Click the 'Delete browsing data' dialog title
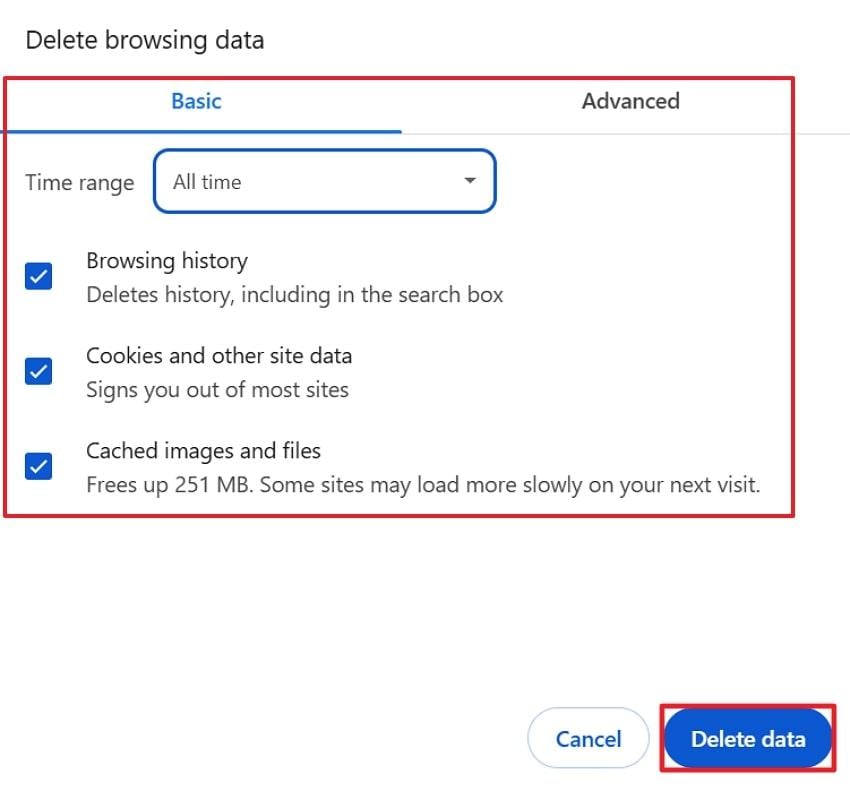This screenshot has width=850, height=791. pyautogui.click(x=144, y=41)
